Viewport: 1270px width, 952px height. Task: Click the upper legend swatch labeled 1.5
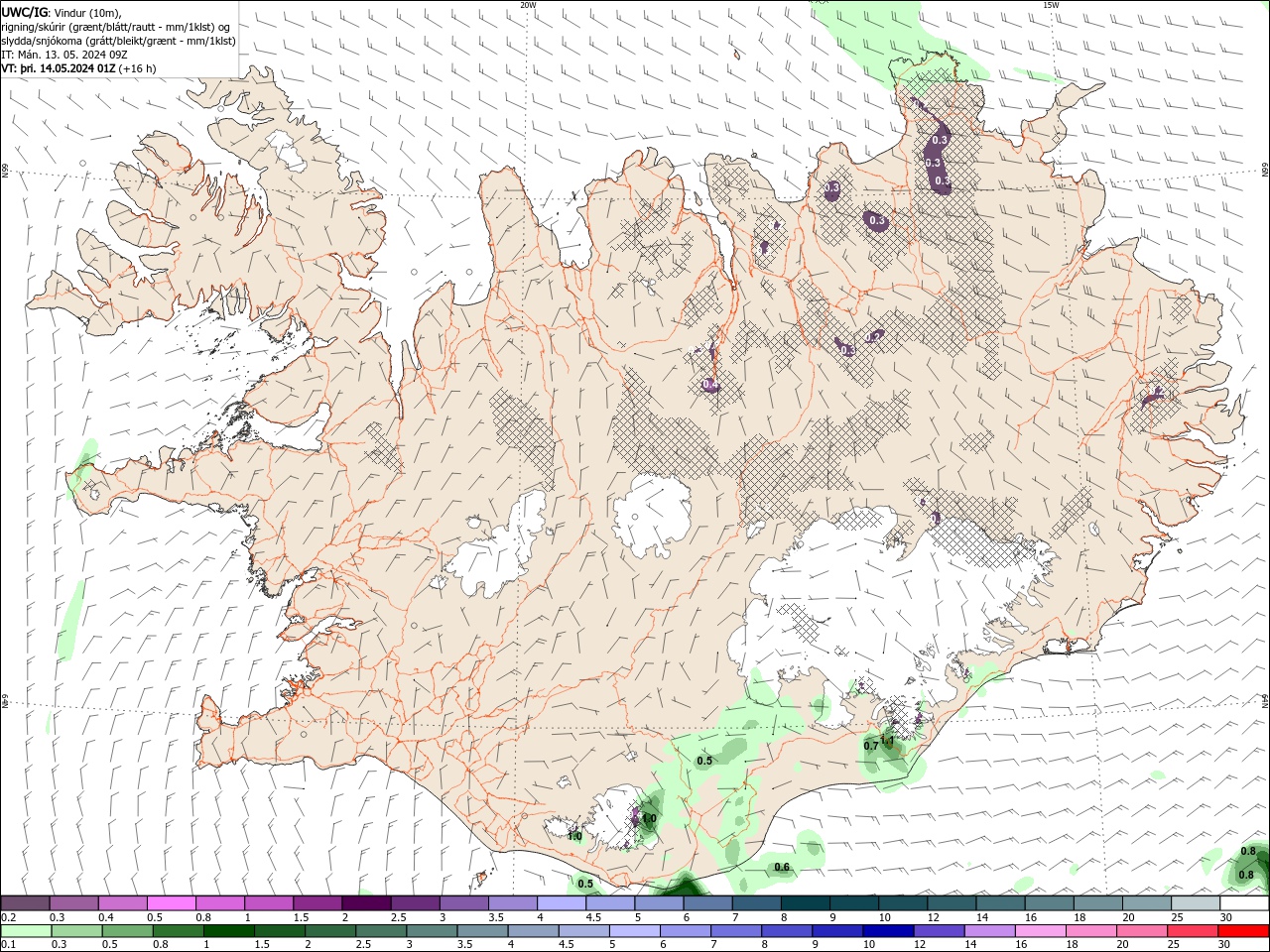click(x=317, y=903)
